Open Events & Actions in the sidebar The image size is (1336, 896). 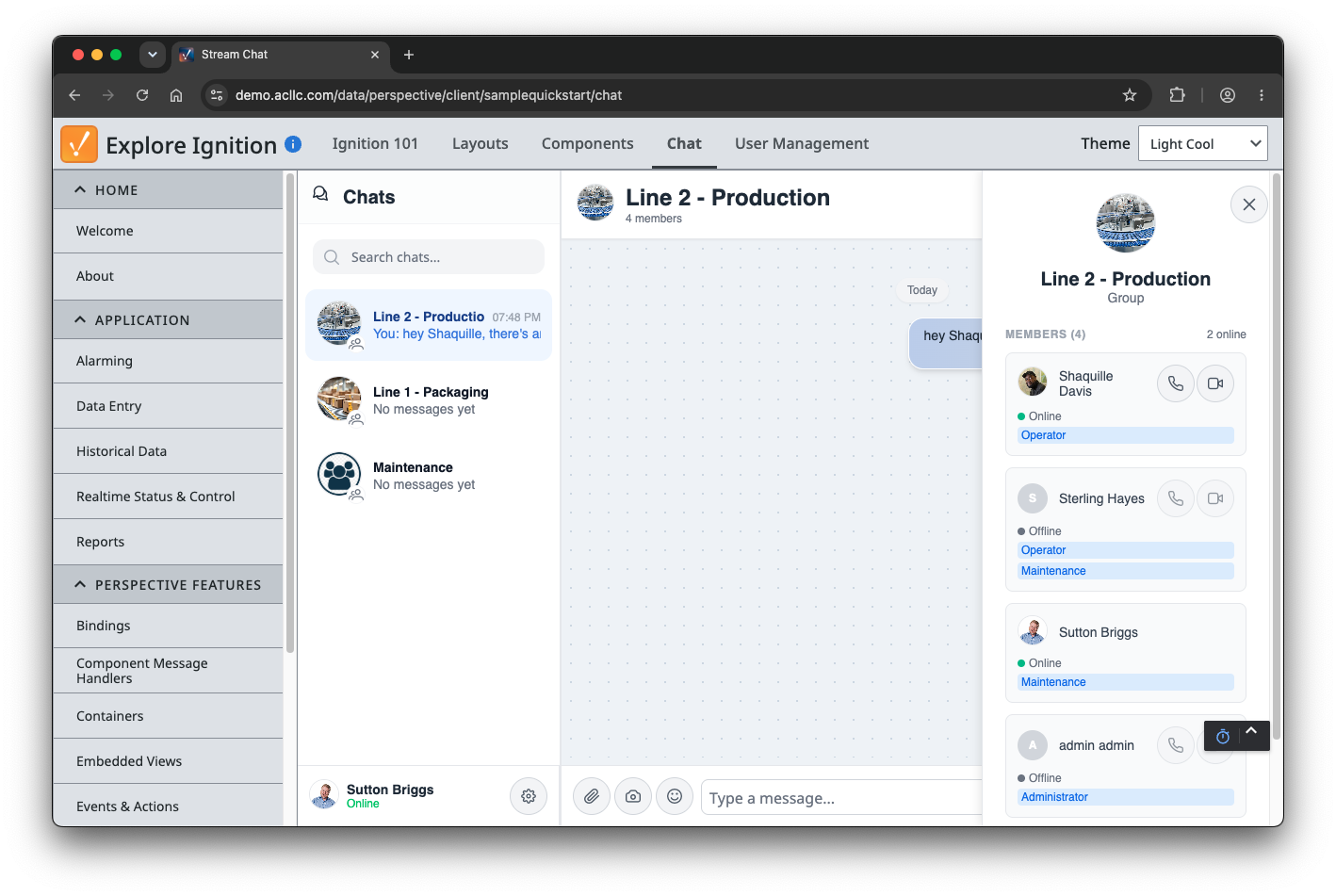[x=168, y=806]
